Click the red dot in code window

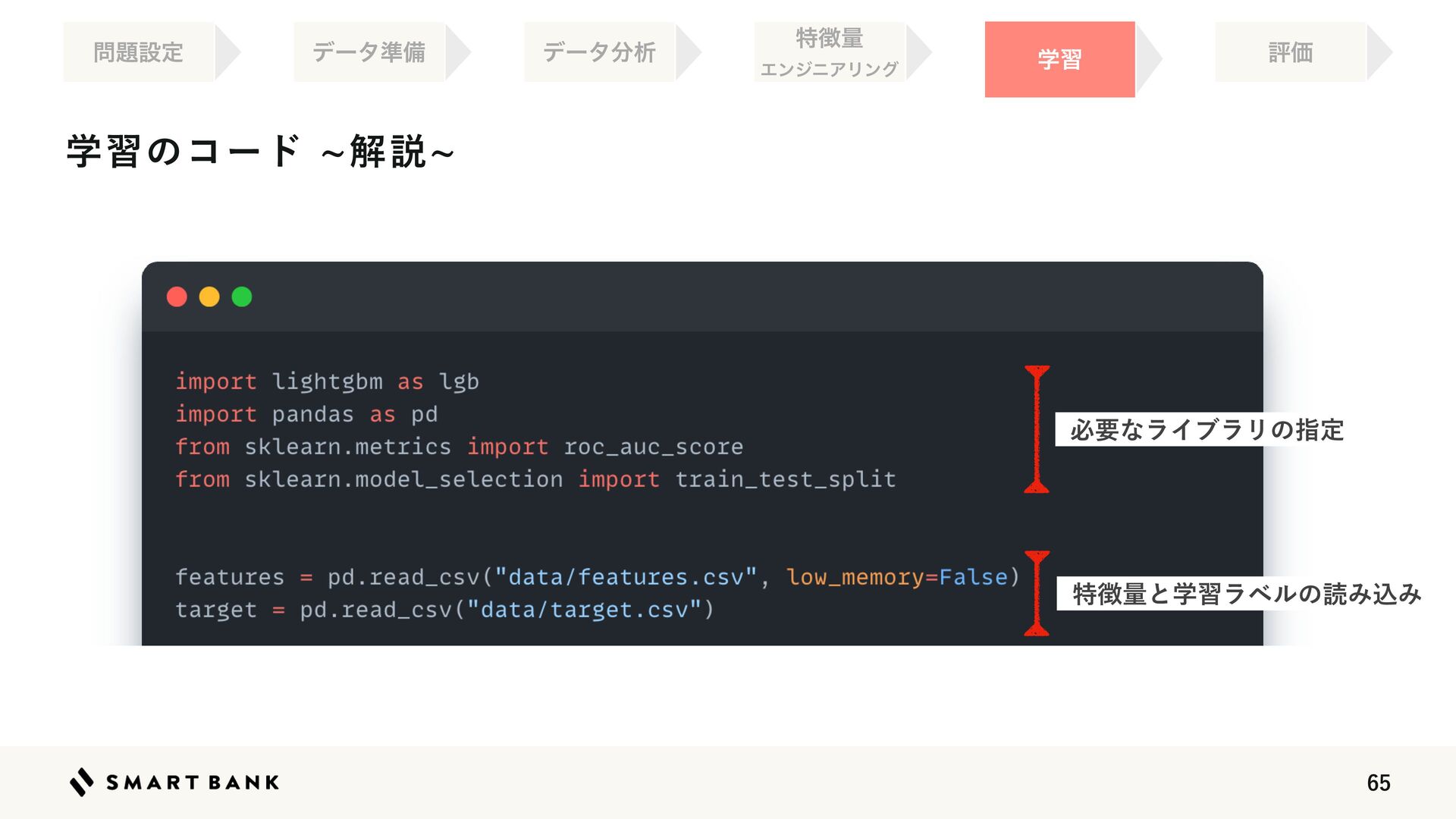(x=177, y=297)
